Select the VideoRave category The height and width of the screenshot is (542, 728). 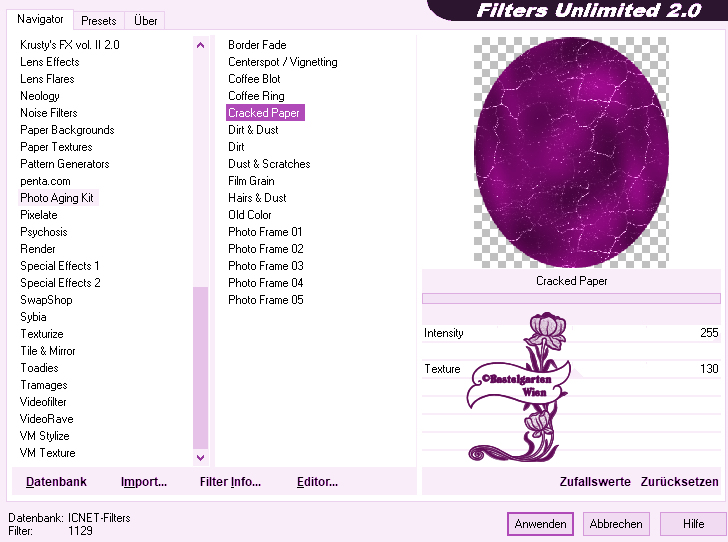(46, 419)
